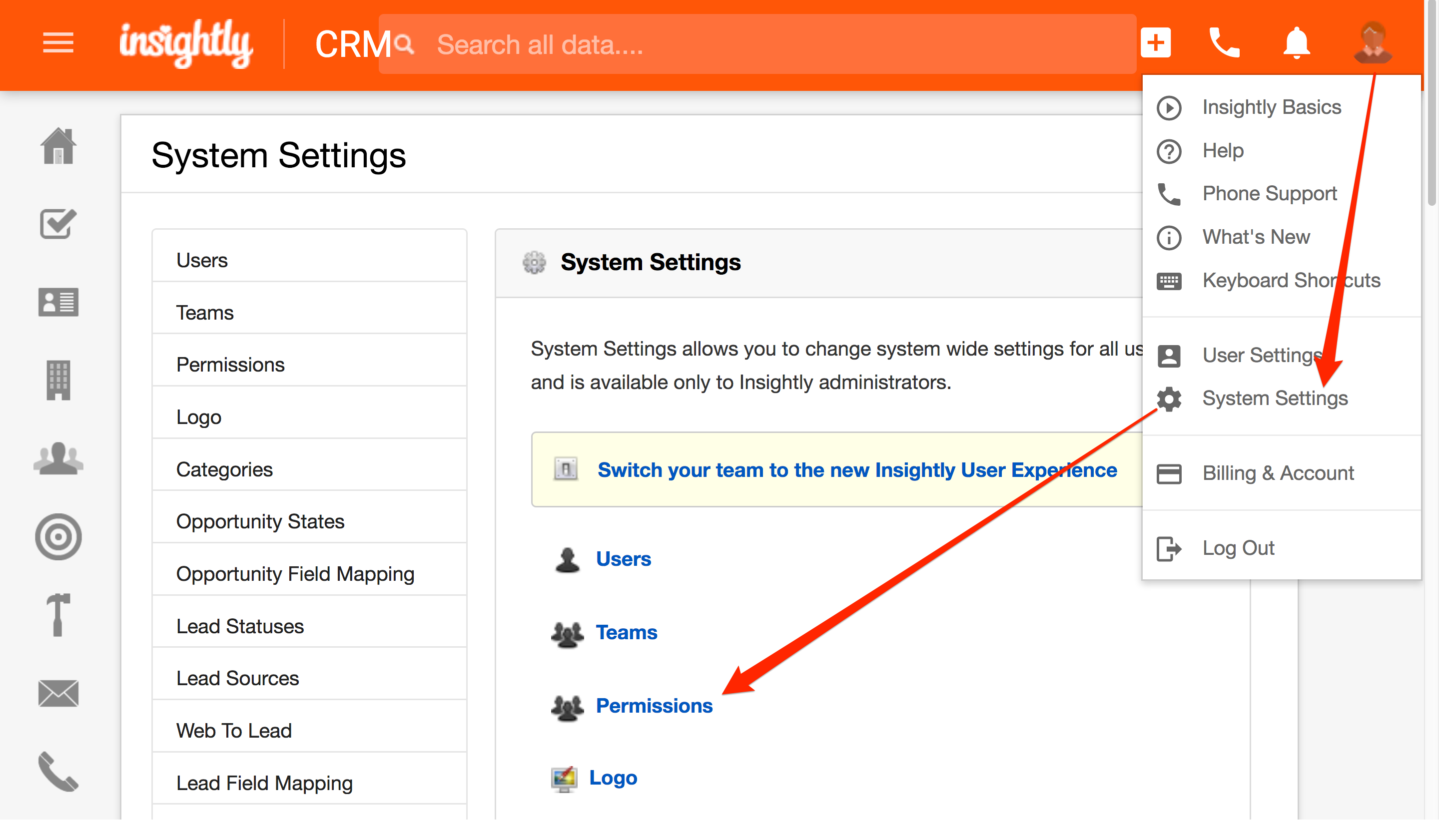Open Projects via sidebar hammer icon
Screen dimensions: 1439x840
(x=58, y=615)
